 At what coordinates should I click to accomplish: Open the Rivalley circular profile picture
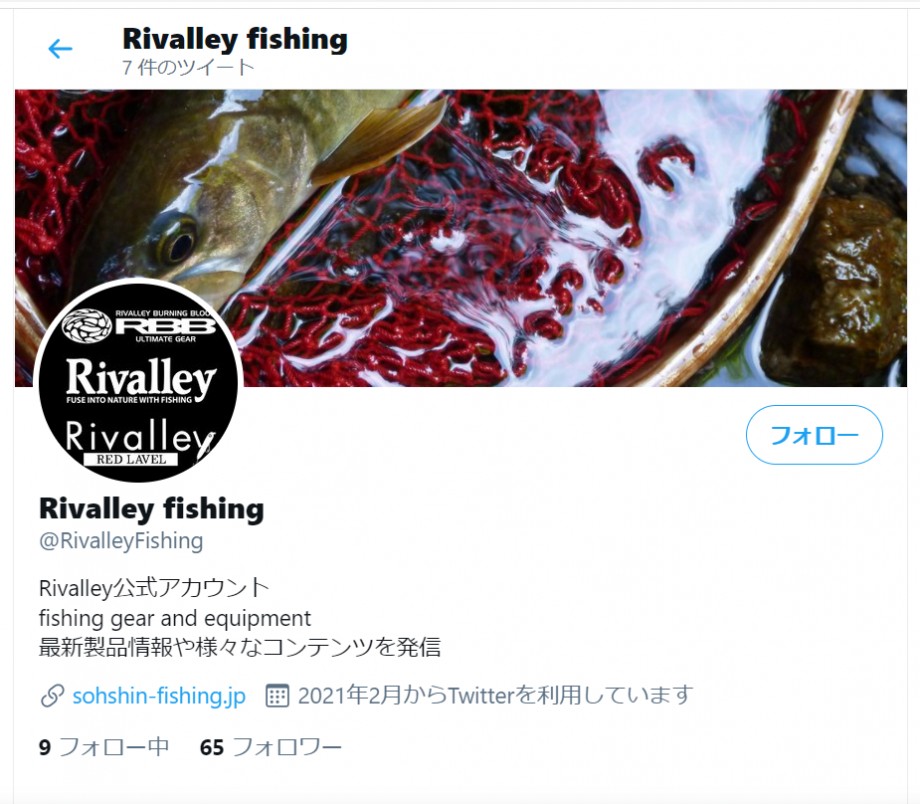tap(138, 380)
